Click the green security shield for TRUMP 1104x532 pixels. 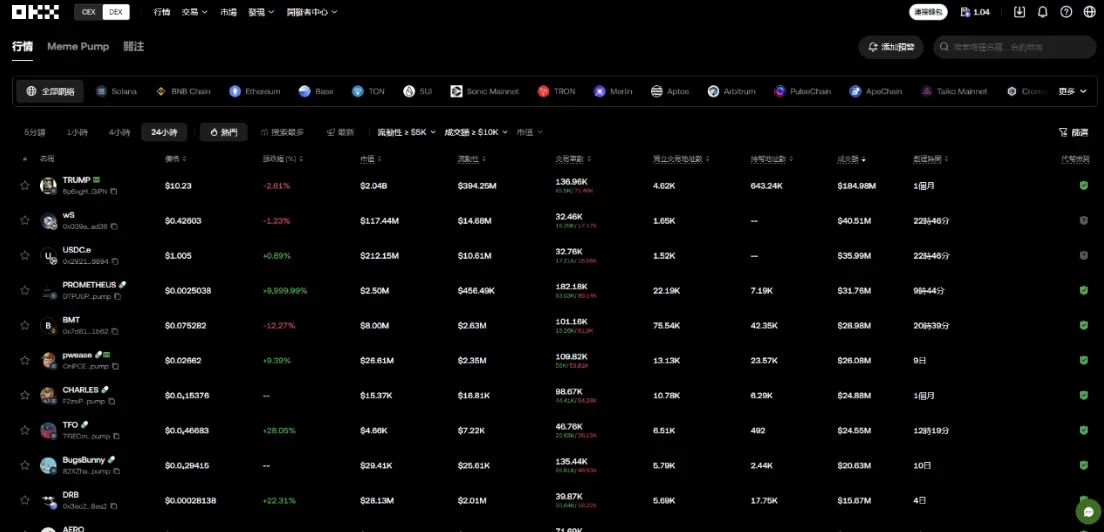[x=1083, y=185]
